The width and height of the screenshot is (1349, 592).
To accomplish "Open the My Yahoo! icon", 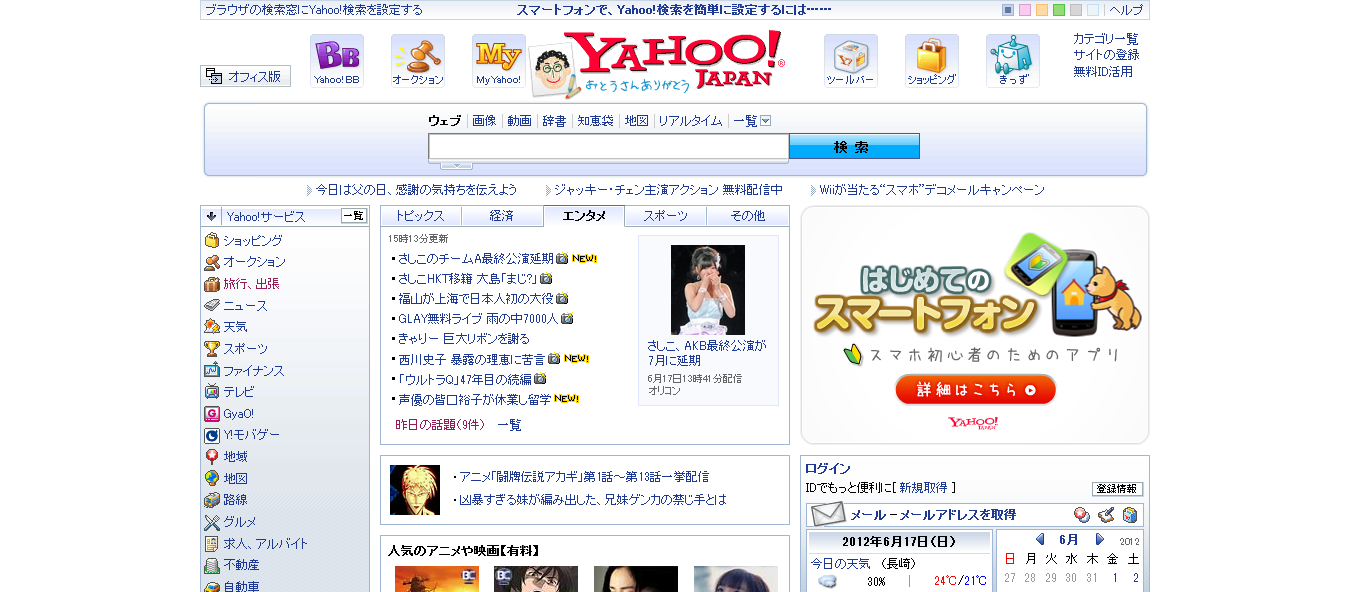I will (498, 61).
